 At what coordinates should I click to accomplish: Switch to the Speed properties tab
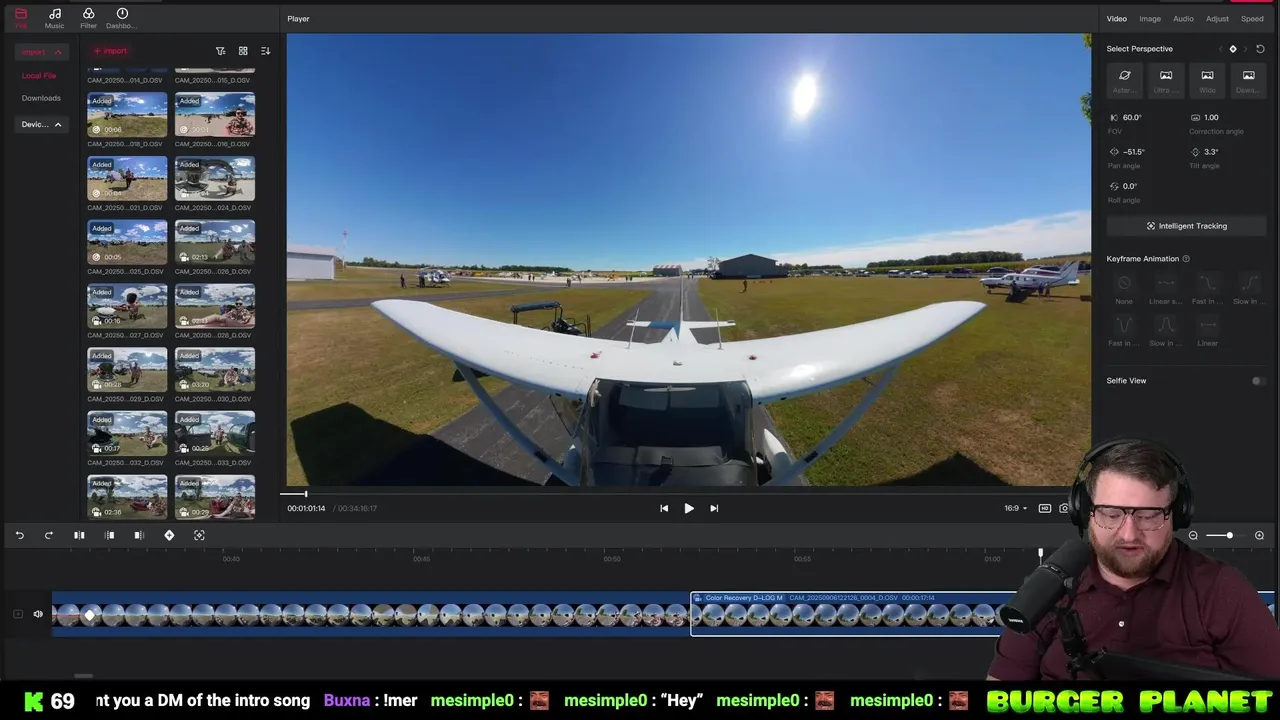pos(1252,19)
